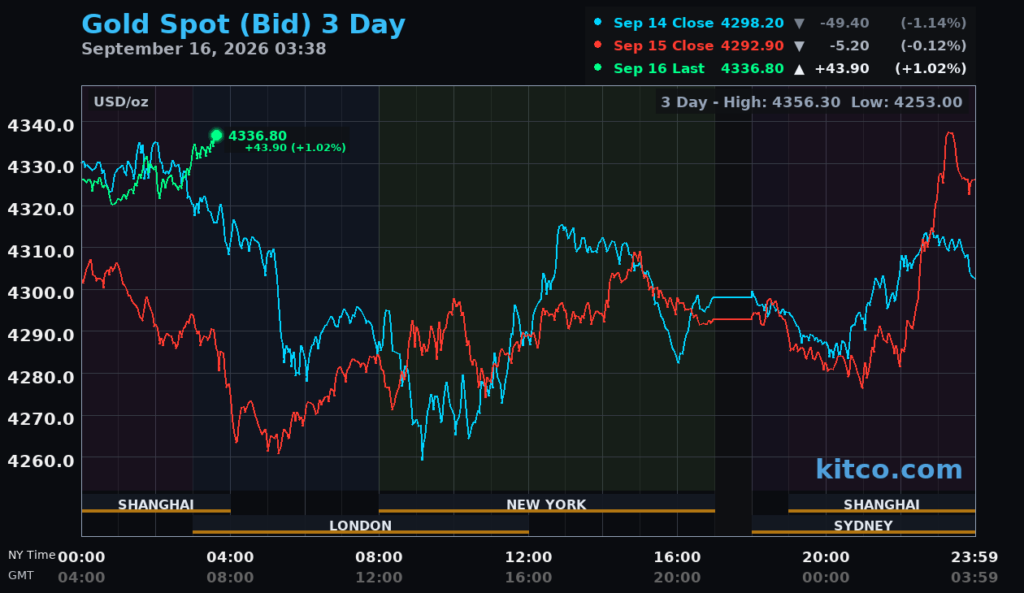The height and width of the screenshot is (593, 1024).
Task: Click the green Sep 16 legend dot
Action: pos(598,67)
